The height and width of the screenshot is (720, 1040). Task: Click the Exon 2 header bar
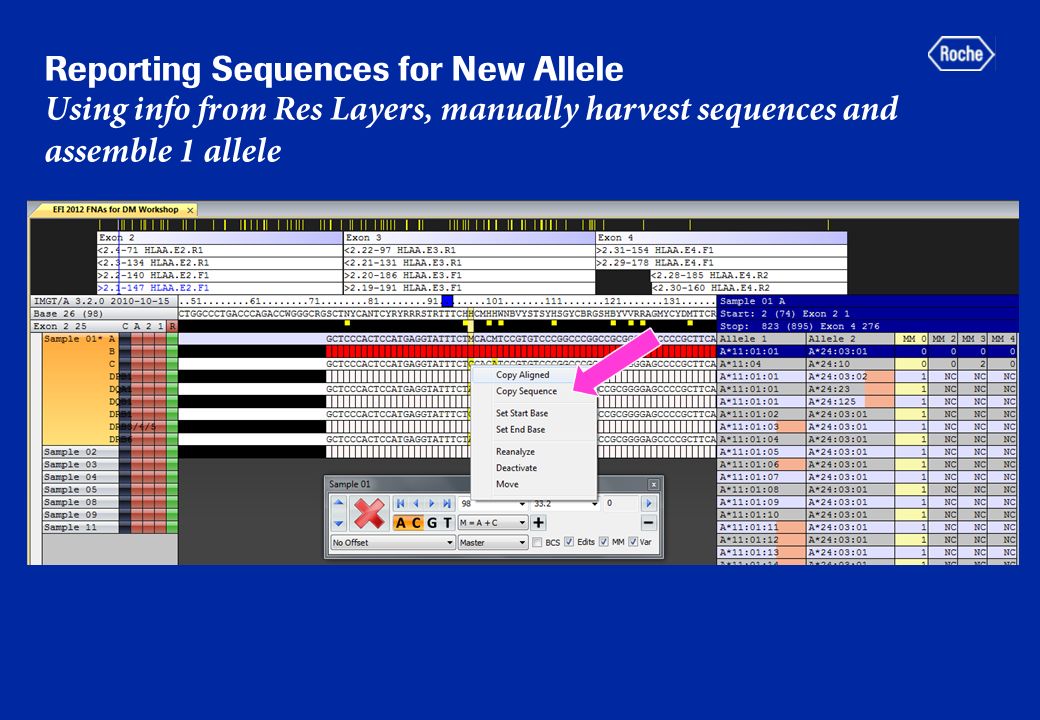tap(220, 237)
